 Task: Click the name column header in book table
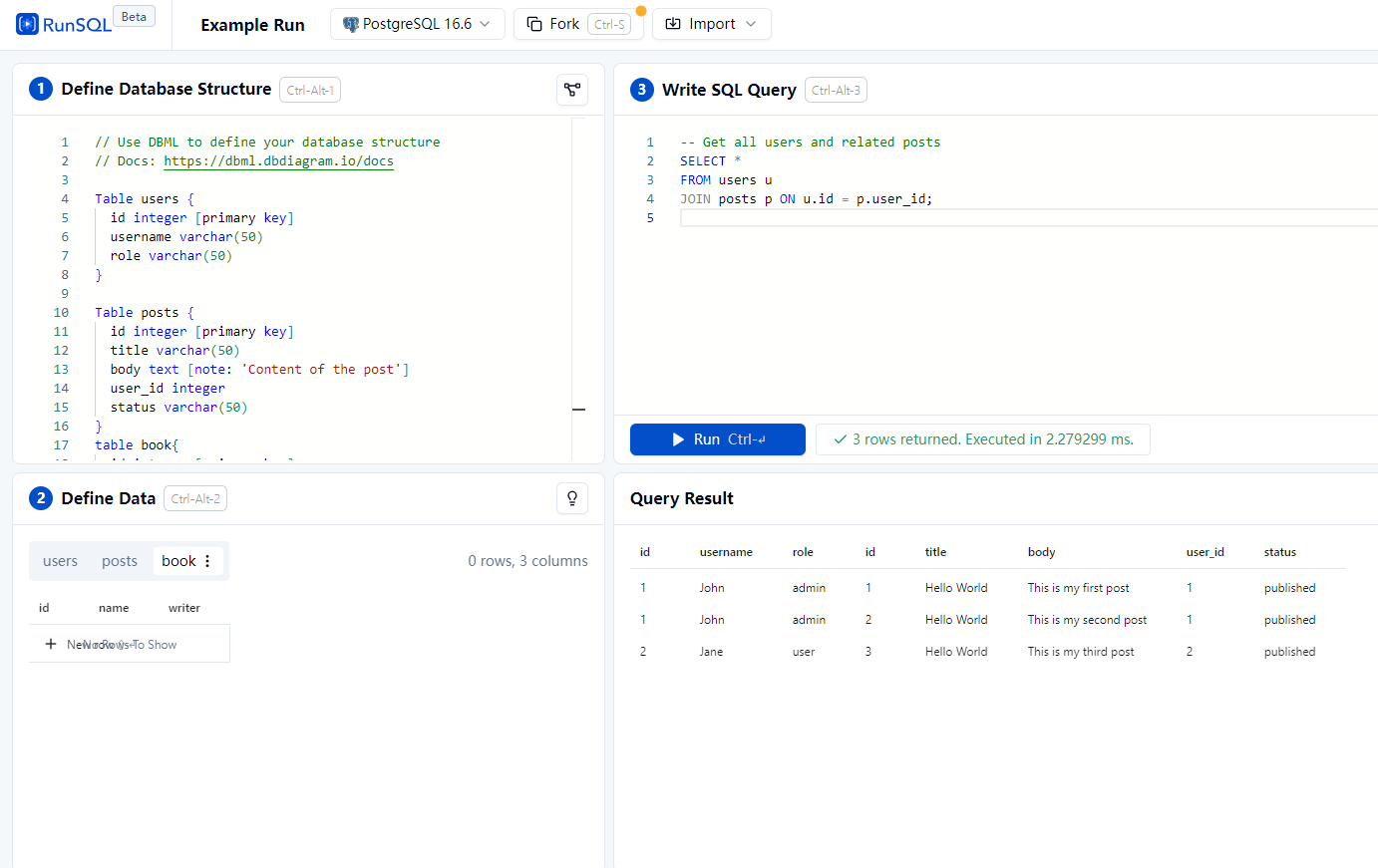pos(114,608)
